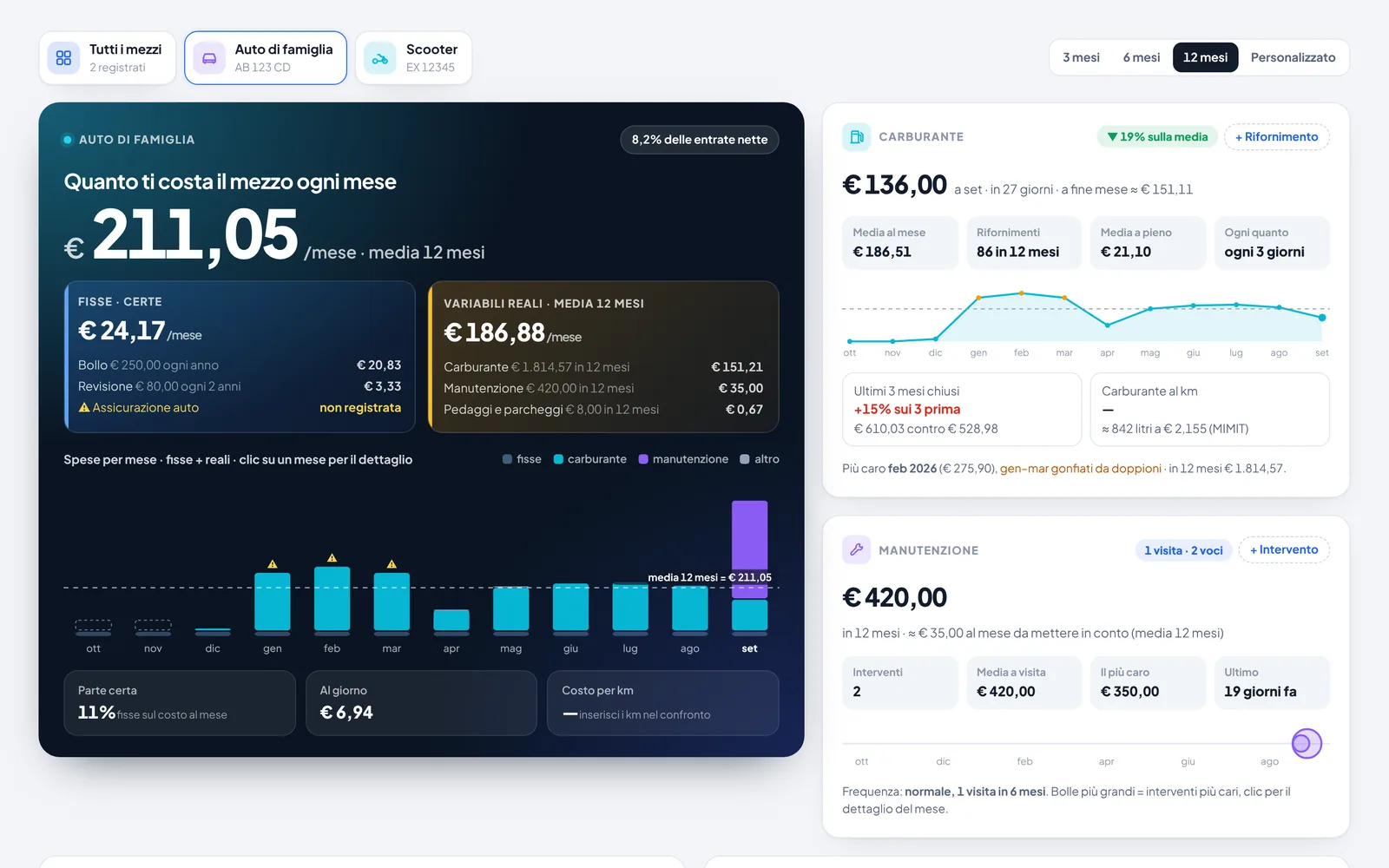Click the Media a visita € 420,00 tile
1389x868 pixels.
(1024, 682)
